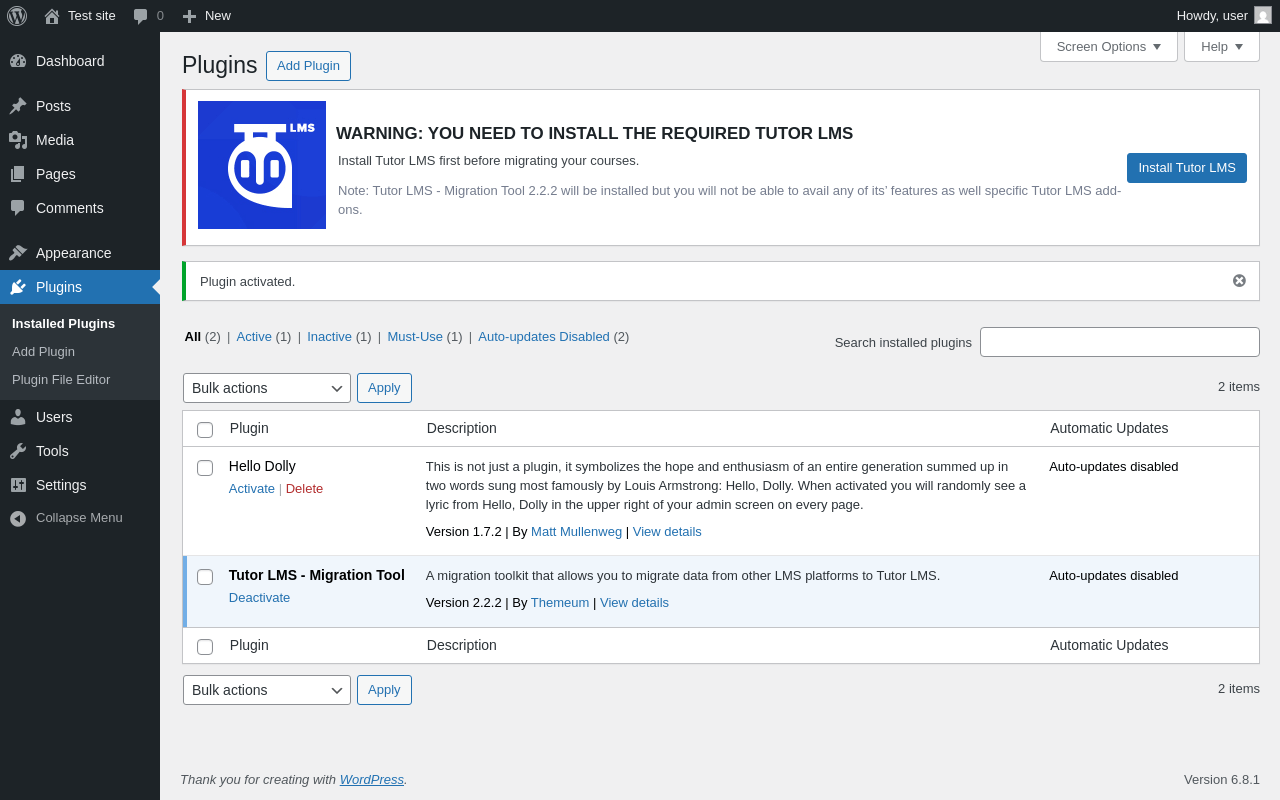Dismiss the Plugin activated notice
Image resolution: width=1280 pixels, height=800 pixels.
[1239, 281]
